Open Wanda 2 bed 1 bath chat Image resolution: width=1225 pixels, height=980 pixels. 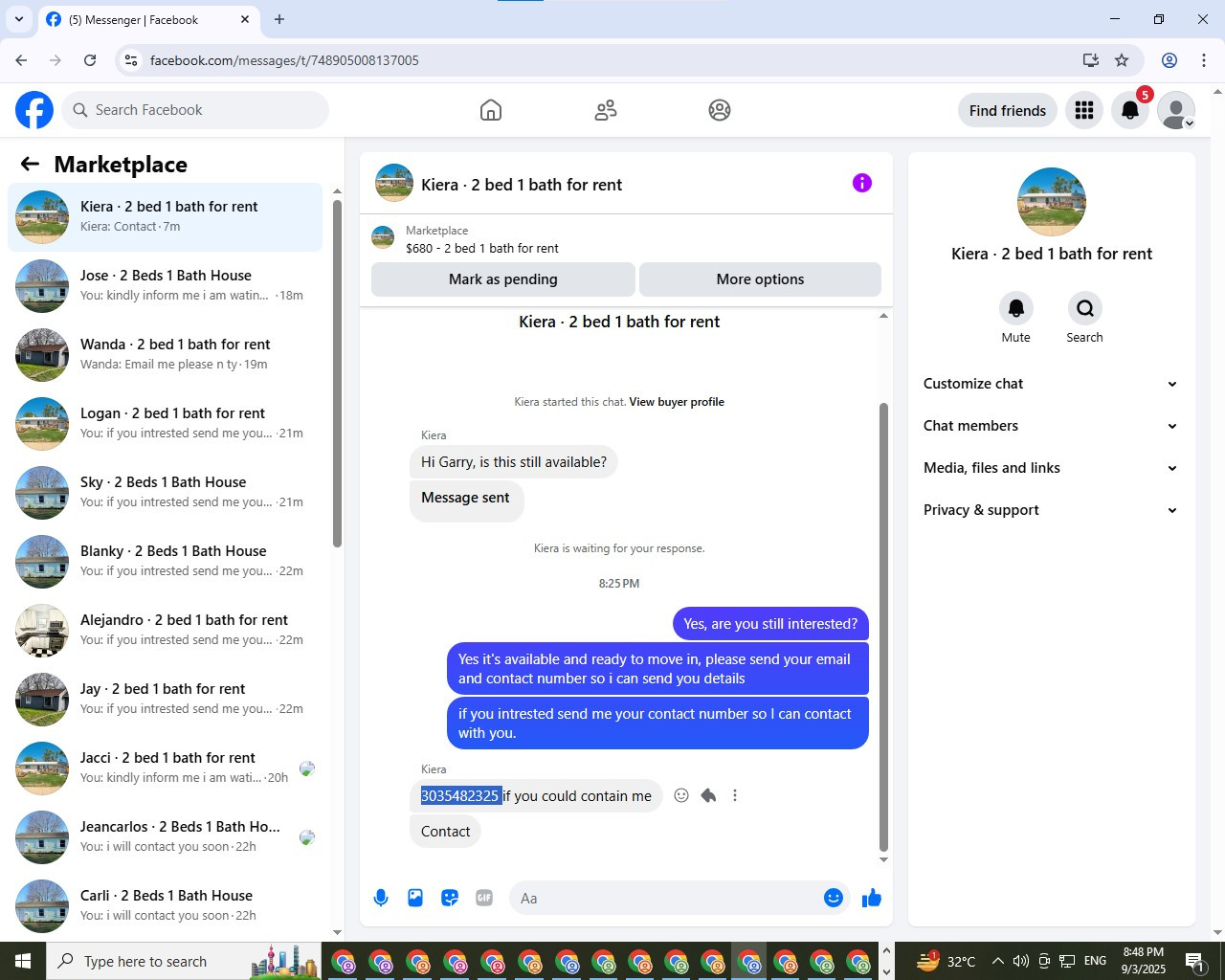pyautogui.click(x=166, y=355)
